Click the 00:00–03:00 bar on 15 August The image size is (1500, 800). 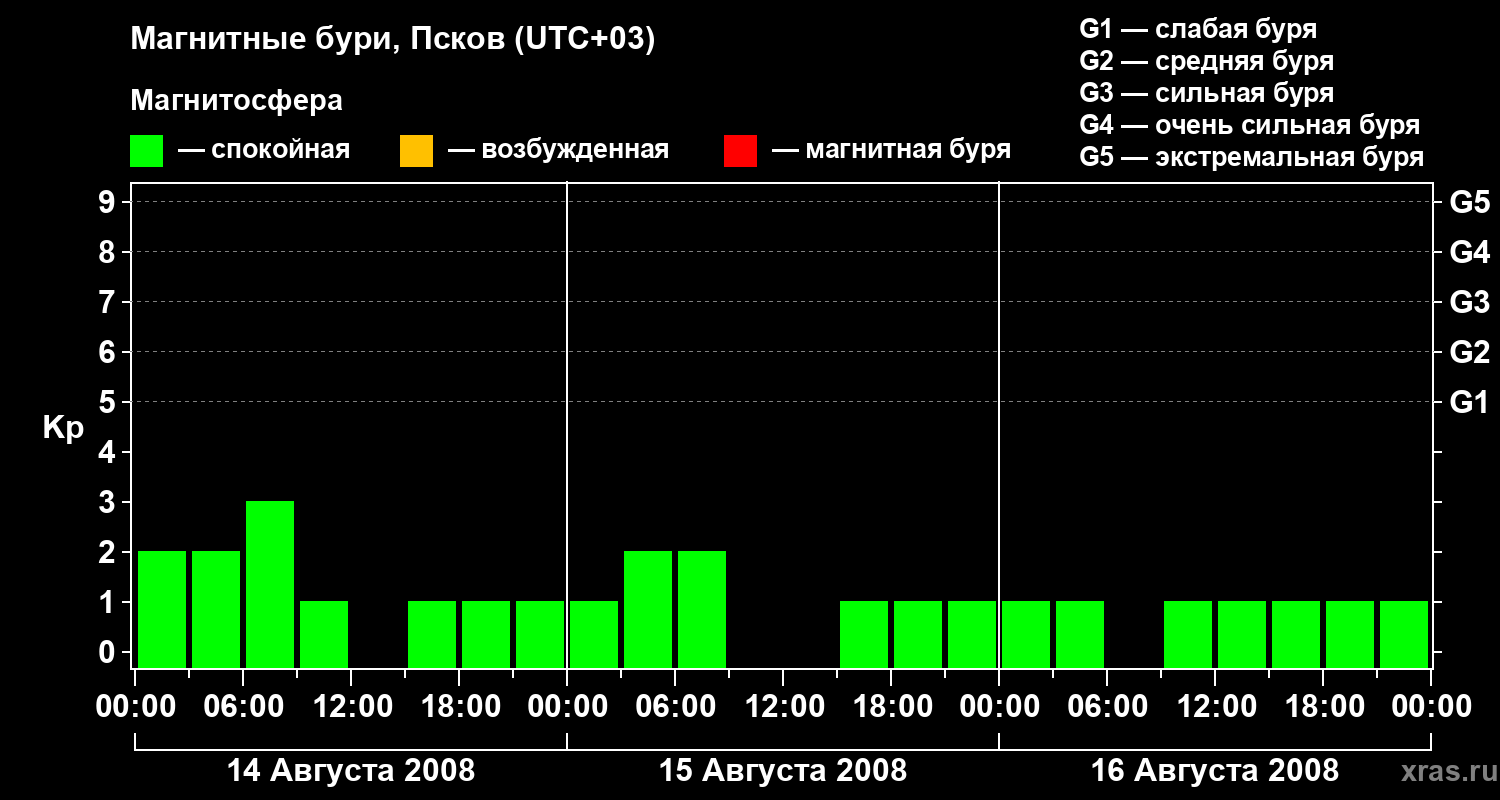click(594, 634)
